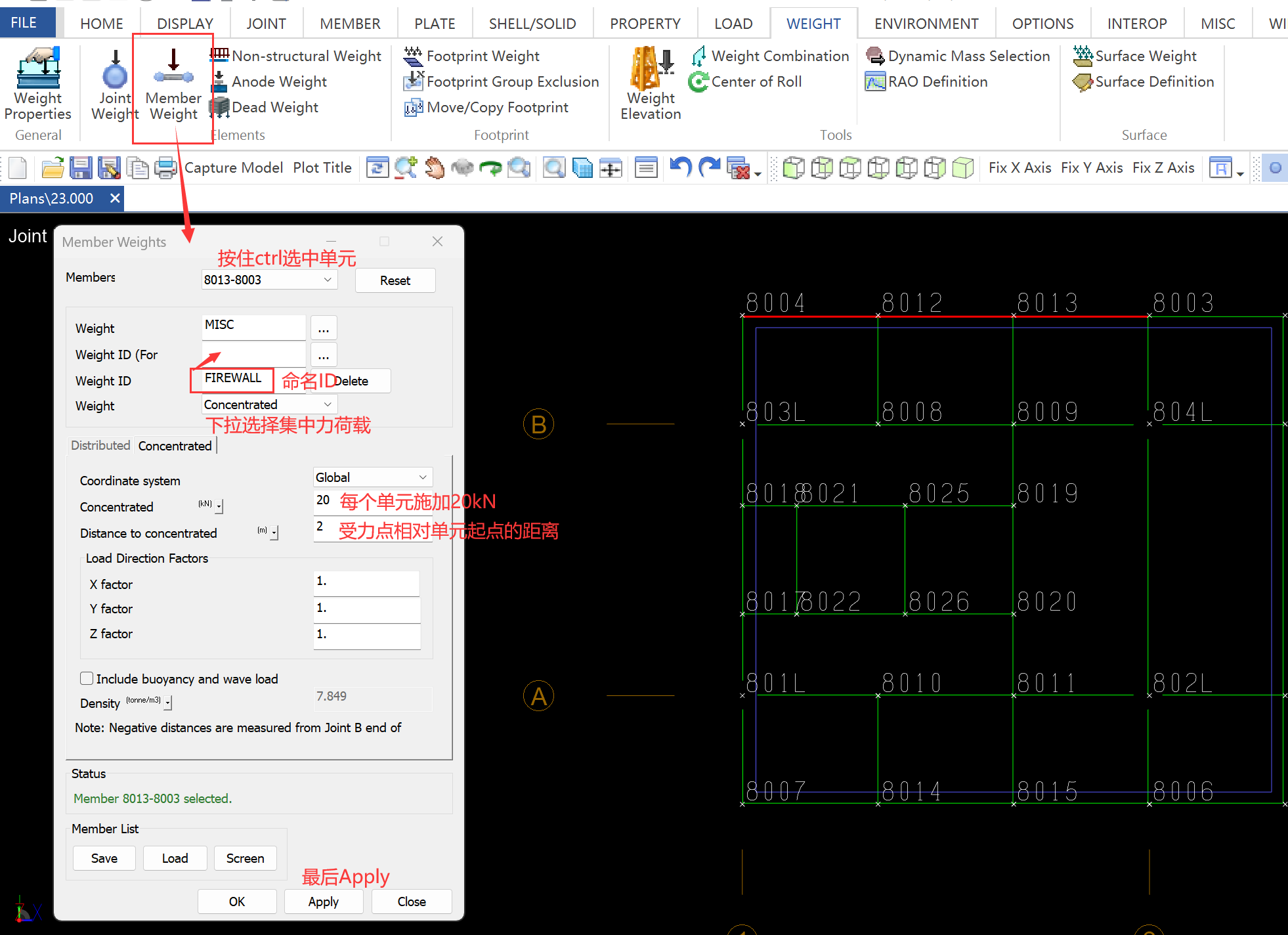
Task: Enable Include buoyancy and wave load
Action: [87, 678]
